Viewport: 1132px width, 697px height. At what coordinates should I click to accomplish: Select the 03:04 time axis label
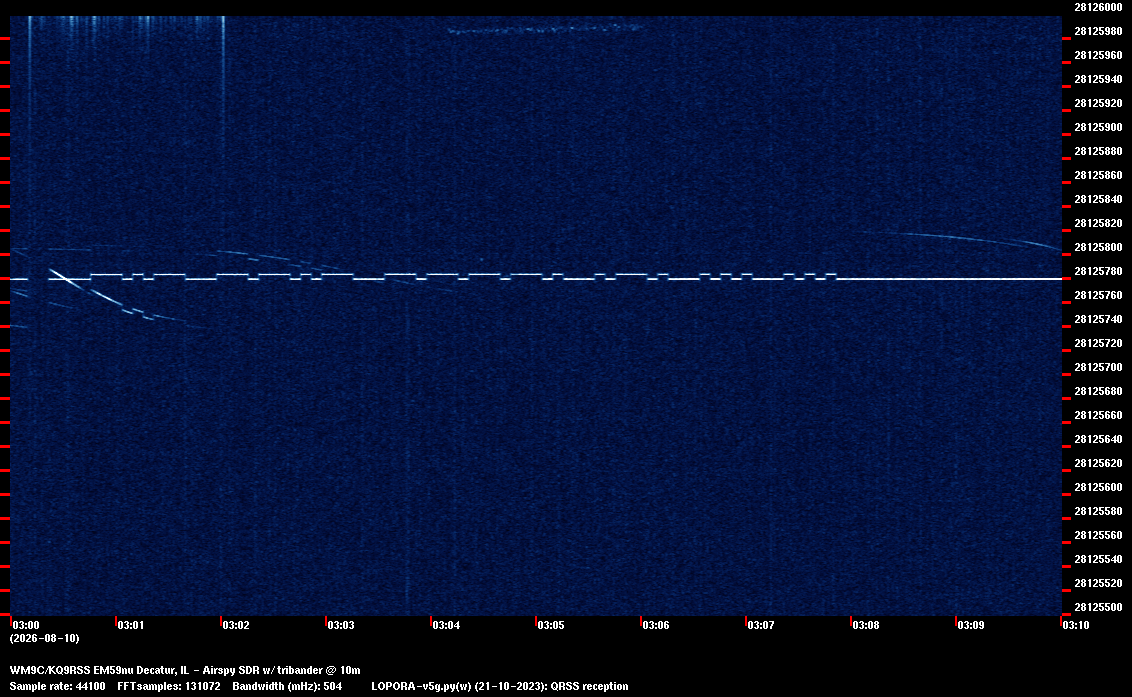point(446,625)
